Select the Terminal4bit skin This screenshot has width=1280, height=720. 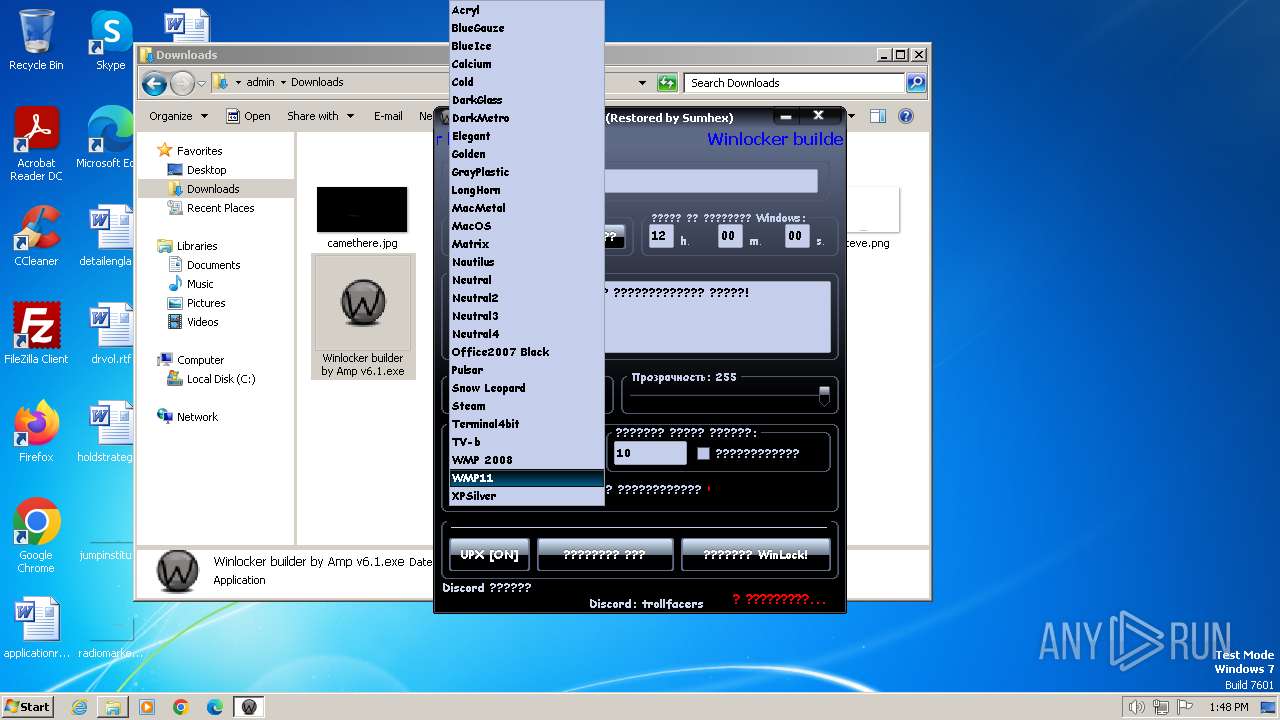click(x=527, y=424)
